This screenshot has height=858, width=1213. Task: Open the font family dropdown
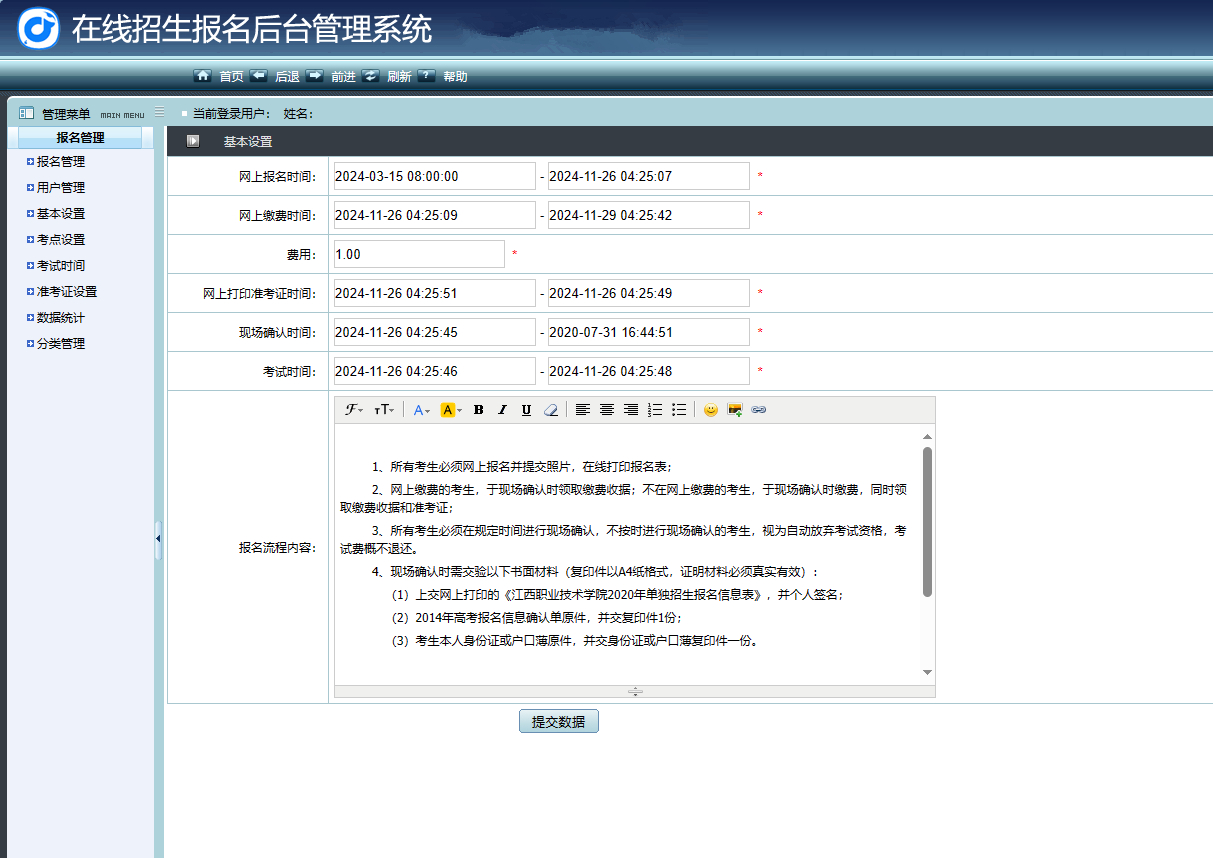pyautogui.click(x=354, y=410)
